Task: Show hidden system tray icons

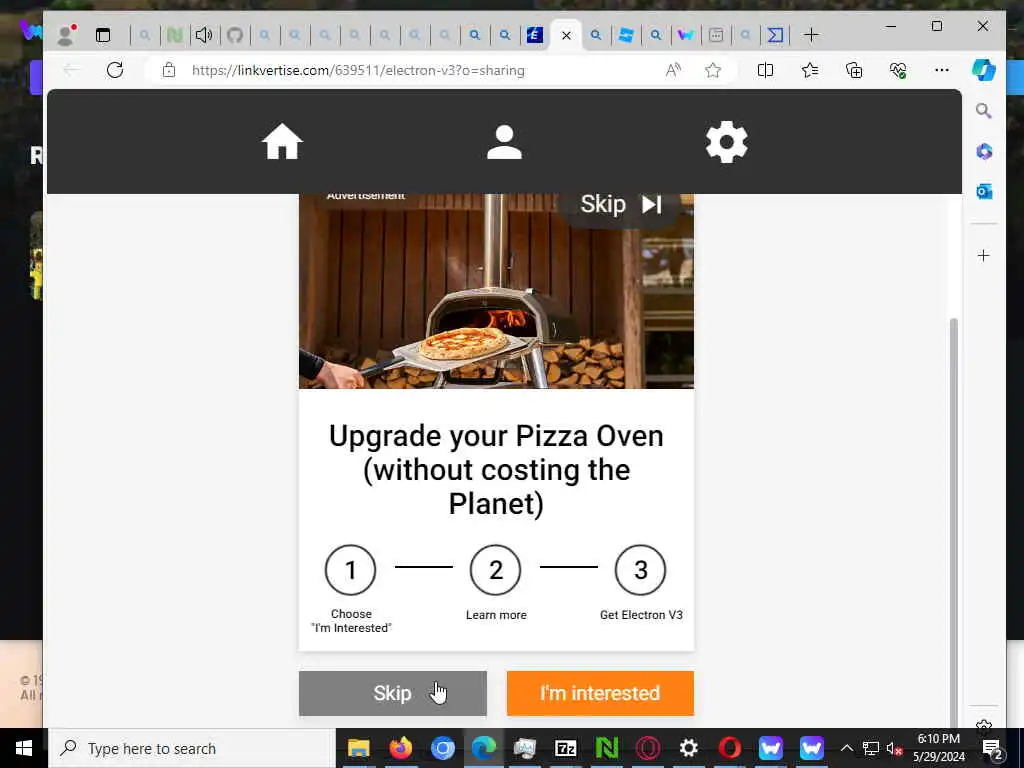Action: [846, 748]
